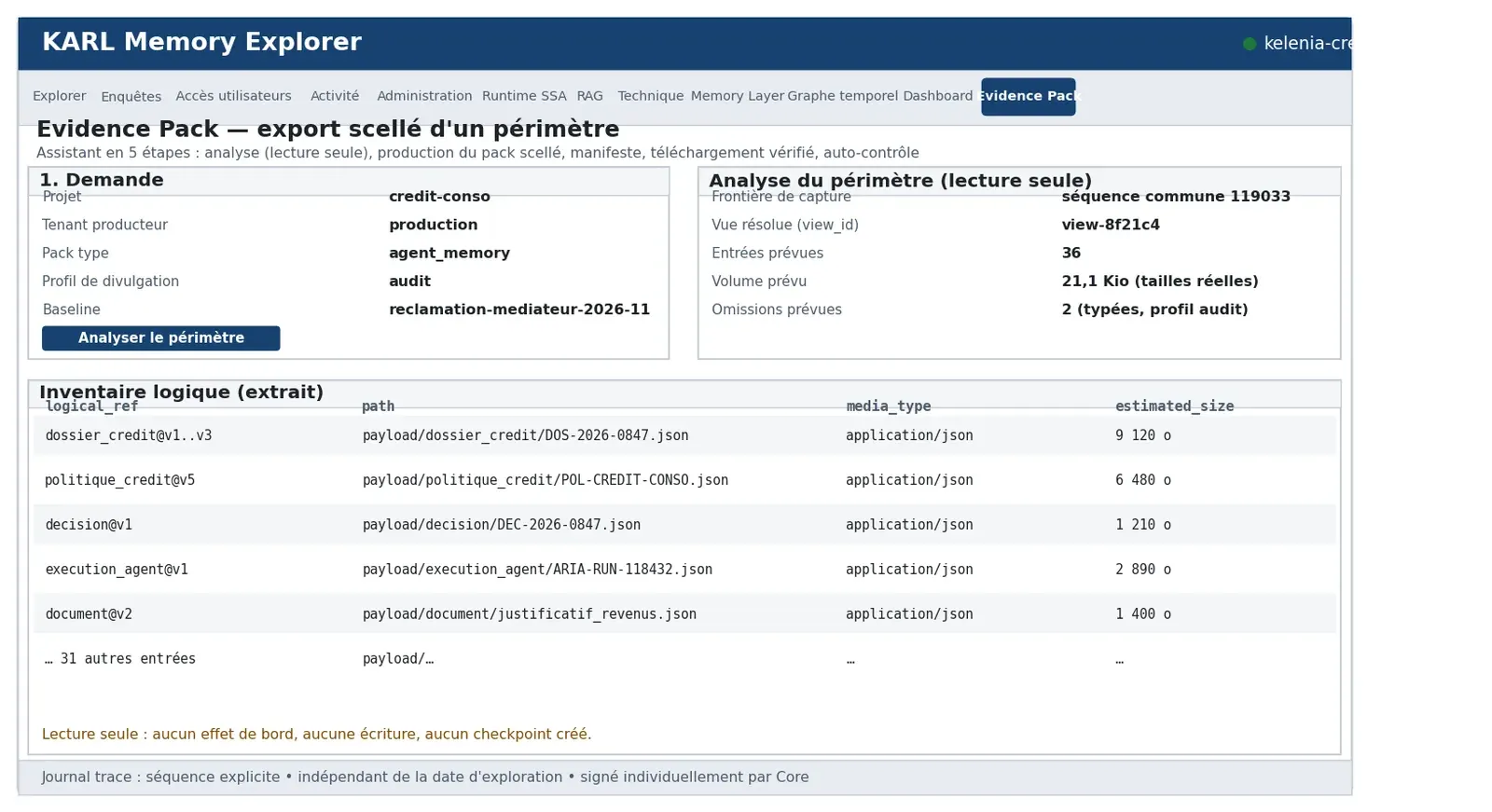Image resolution: width=1492 pixels, height=812 pixels.
Task: Click path payload/dossier_credit/DOS-2026-0847.json
Action: coord(525,435)
